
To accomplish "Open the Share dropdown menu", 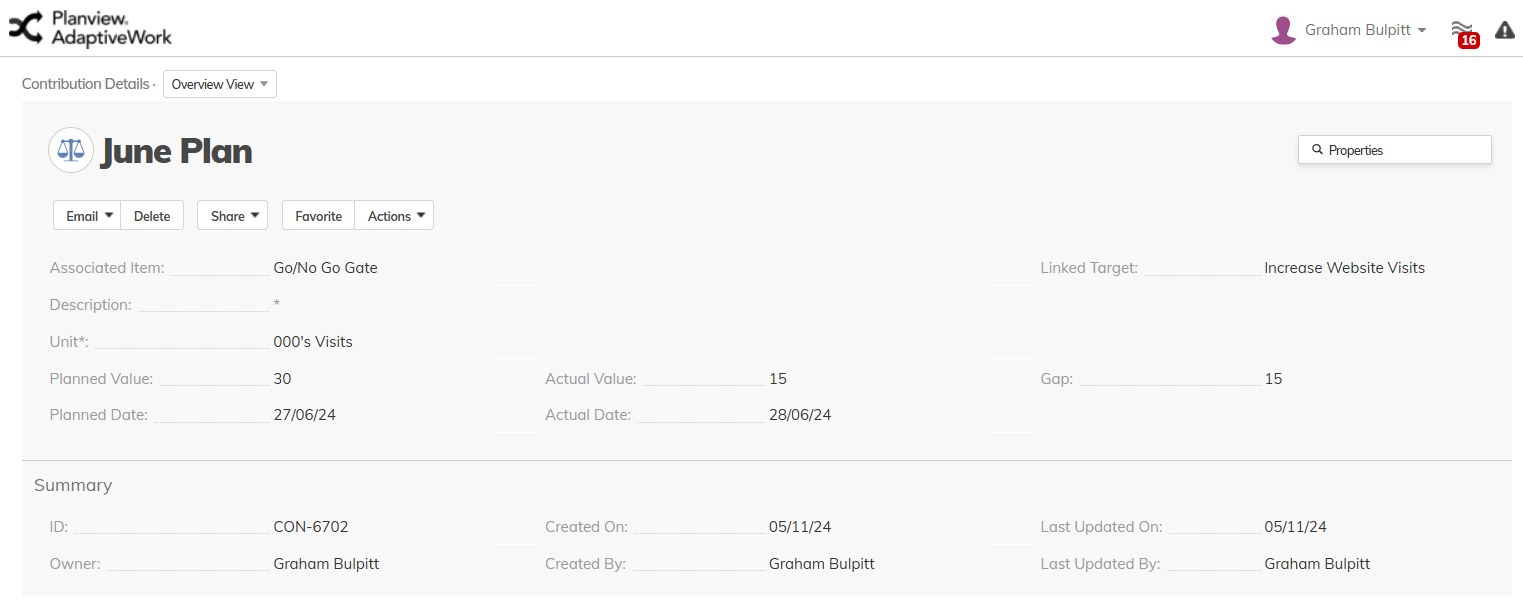I will pyautogui.click(x=232, y=216).
